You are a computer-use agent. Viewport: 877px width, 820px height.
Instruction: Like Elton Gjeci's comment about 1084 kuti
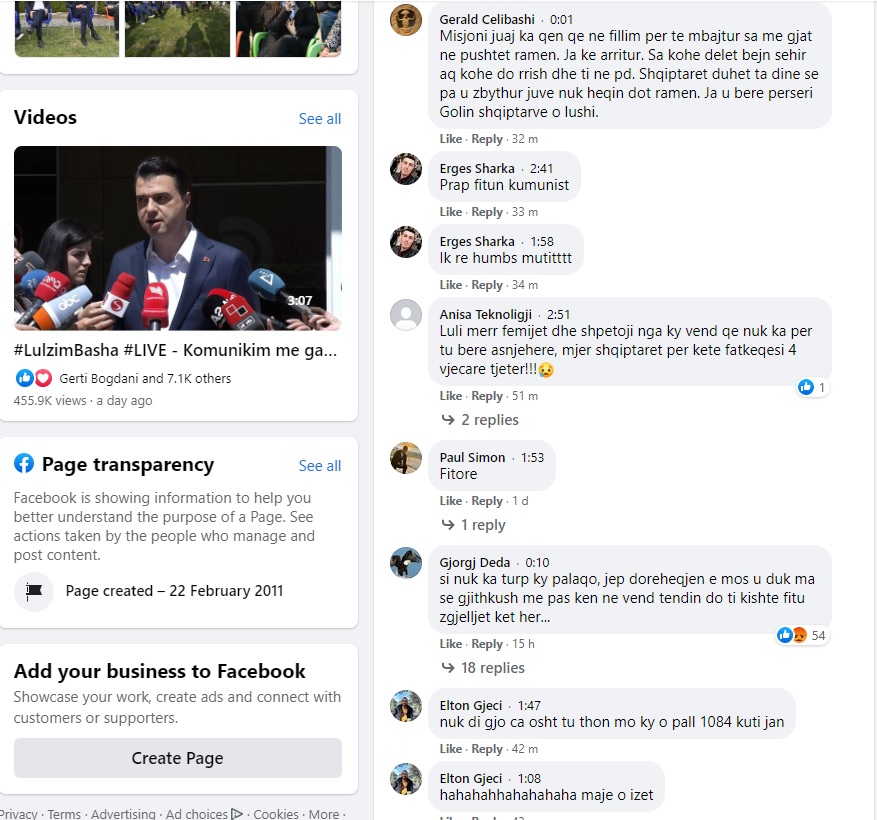click(451, 749)
